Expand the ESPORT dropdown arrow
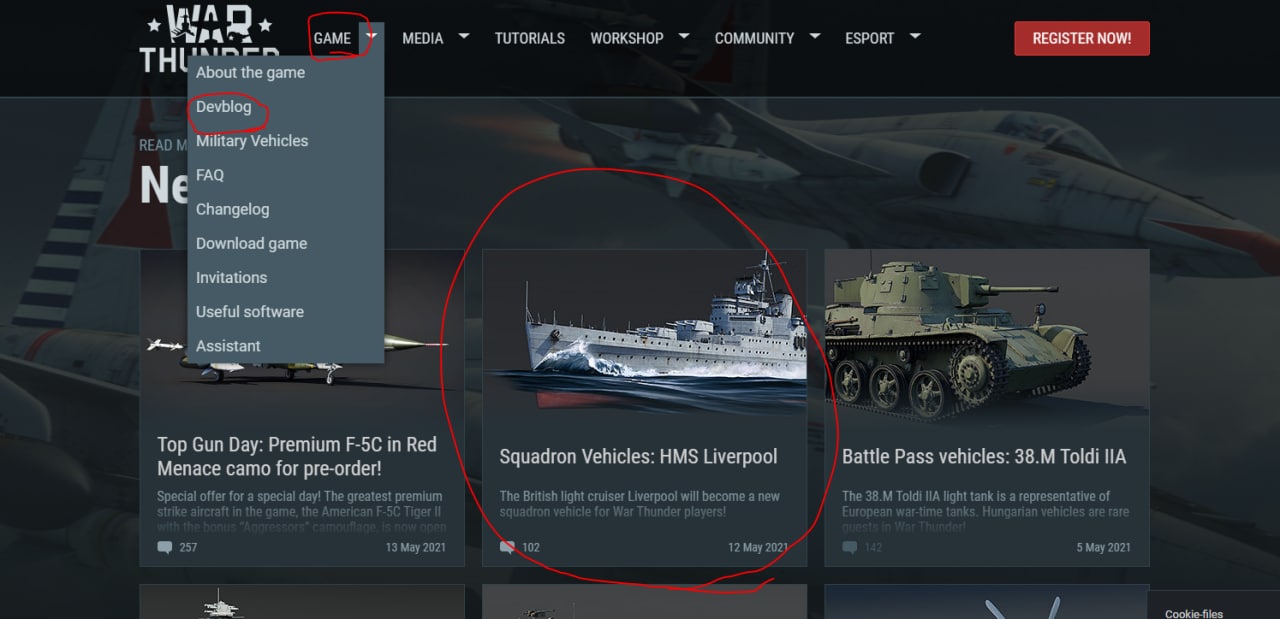This screenshot has height=619, width=1280. point(914,36)
